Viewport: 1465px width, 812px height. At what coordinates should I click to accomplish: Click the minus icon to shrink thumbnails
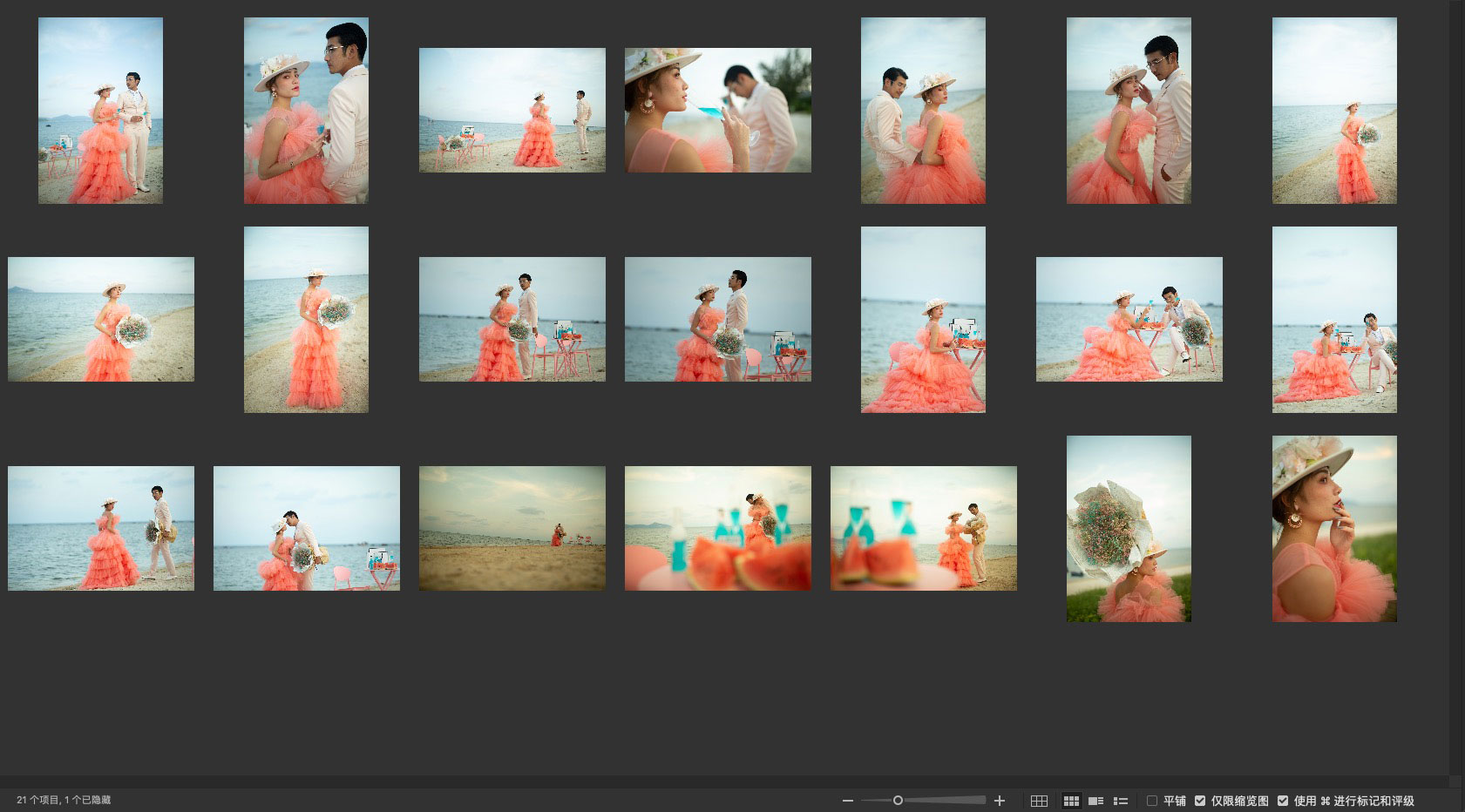(x=847, y=801)
